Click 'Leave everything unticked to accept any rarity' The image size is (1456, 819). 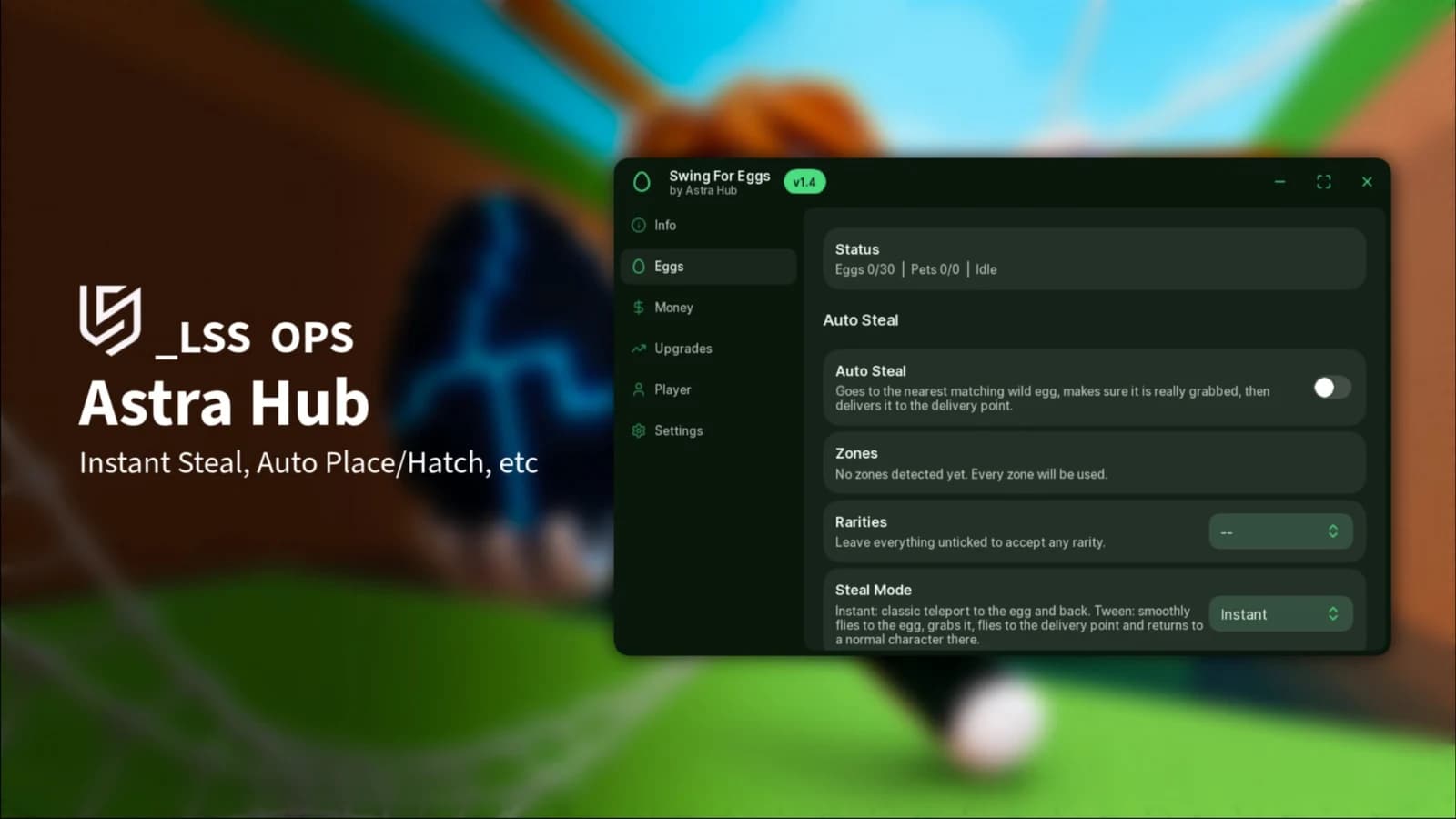(x=970, y=542)
